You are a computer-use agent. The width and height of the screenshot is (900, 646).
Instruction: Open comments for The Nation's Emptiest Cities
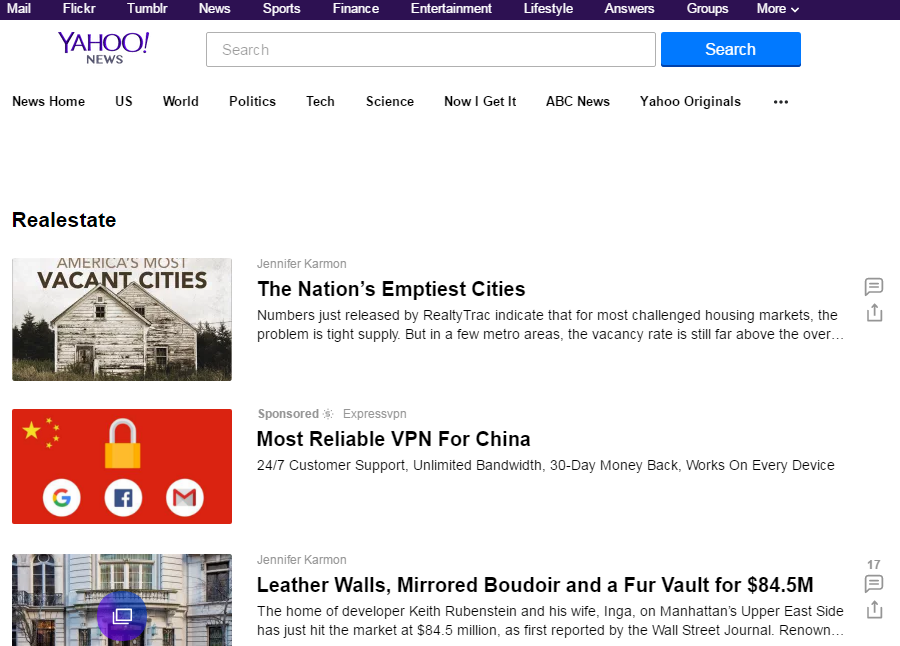point(873,287)
